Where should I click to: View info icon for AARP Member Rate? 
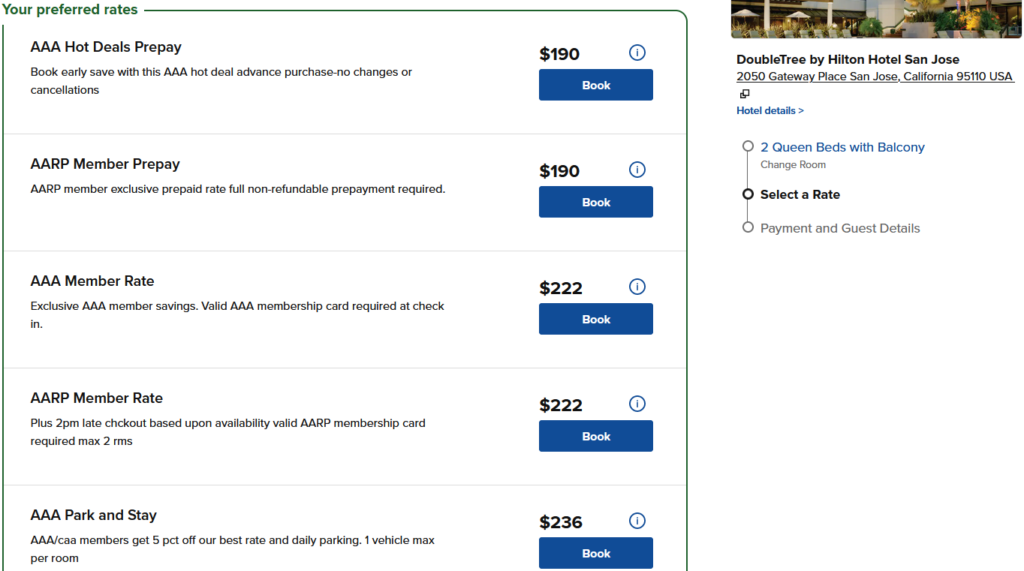pos(637,404)
